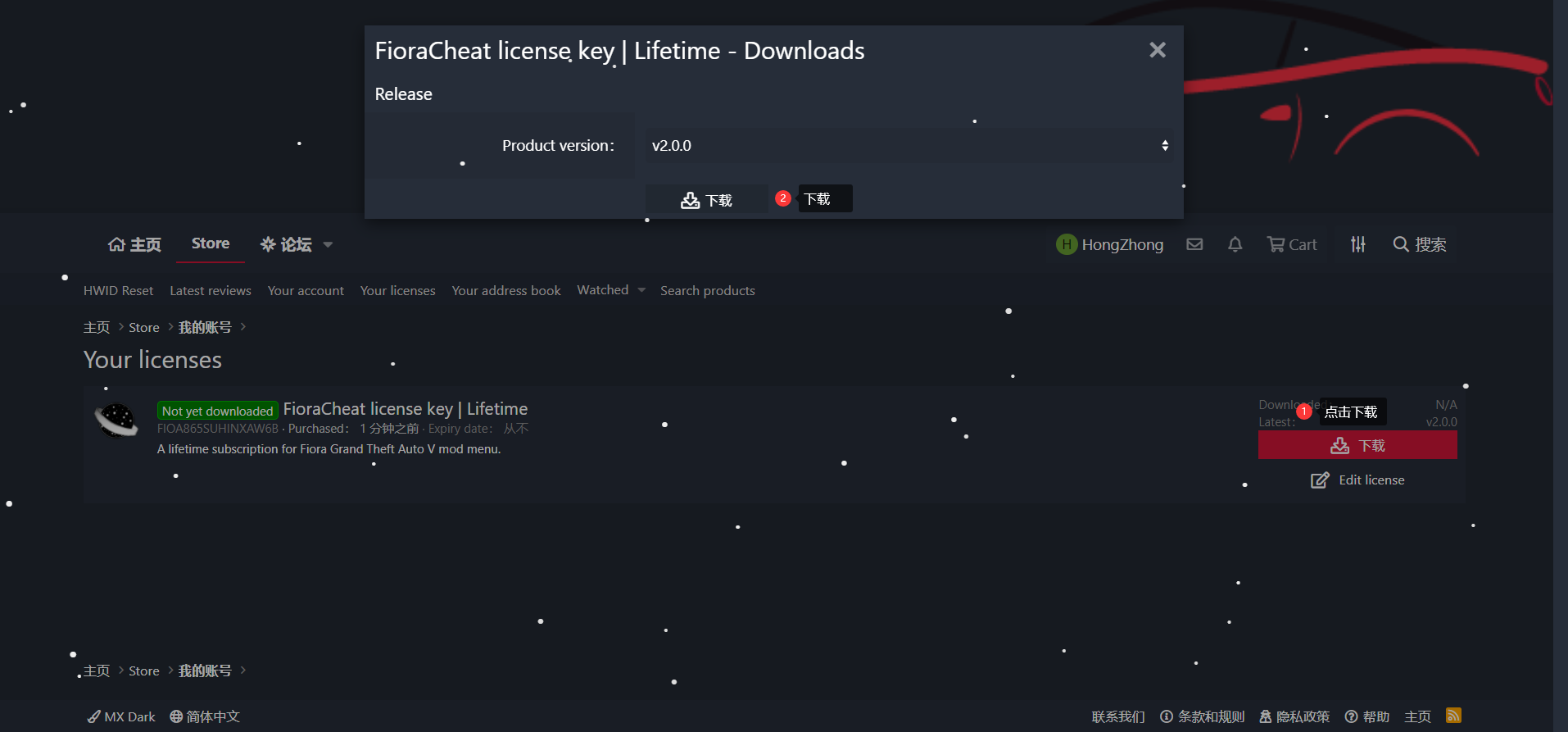Screen dimensions: 1568x732
Task: Open Search products
Action: [x=708, y=290]
